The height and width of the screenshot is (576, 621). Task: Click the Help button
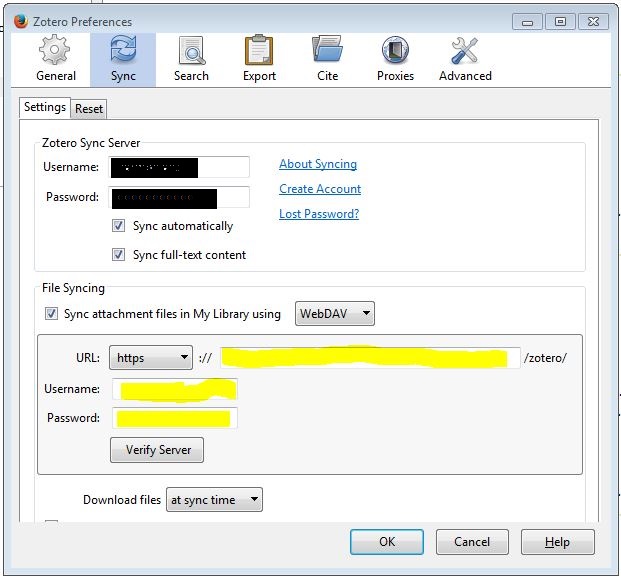tap(558, 542)
